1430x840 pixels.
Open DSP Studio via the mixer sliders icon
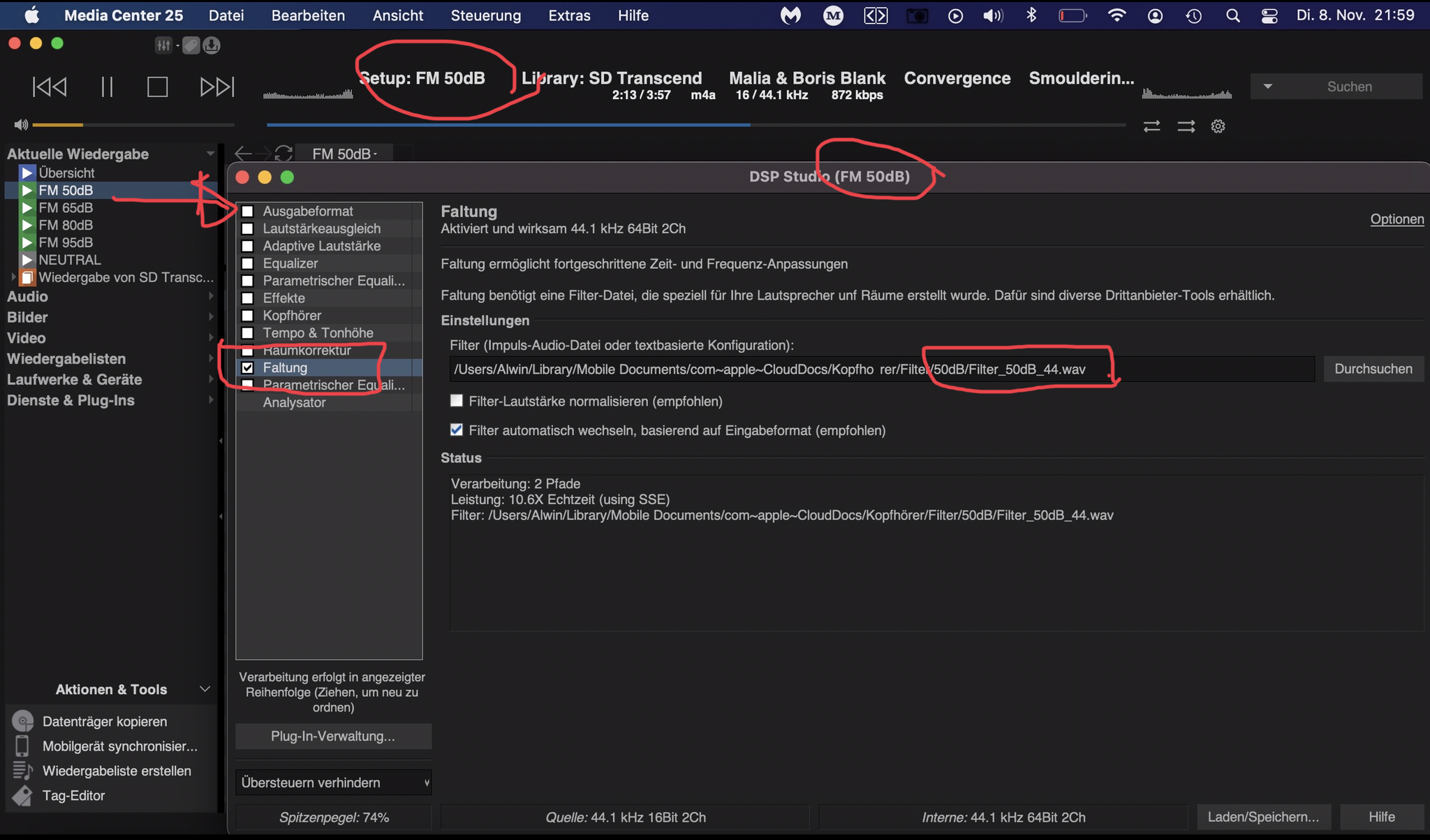pos(163,45)
